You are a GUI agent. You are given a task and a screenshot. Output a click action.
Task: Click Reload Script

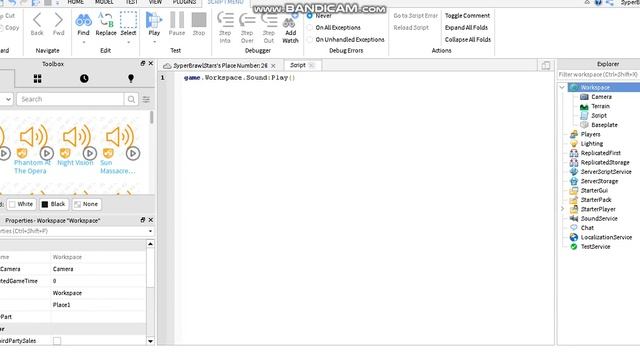pyautogui.click(x=411, y=27)
